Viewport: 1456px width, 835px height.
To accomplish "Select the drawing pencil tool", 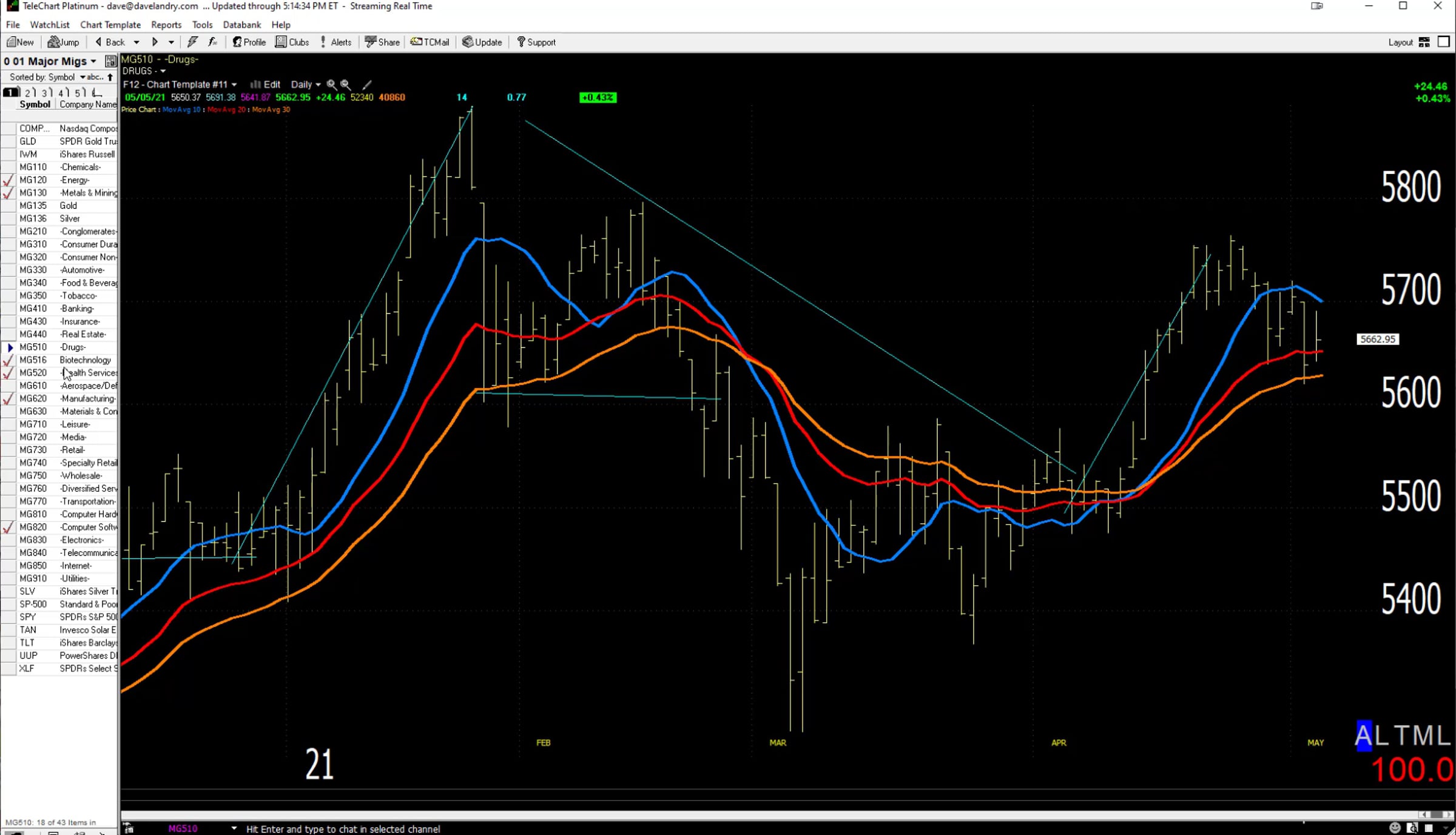I will click(x=367, y=84).
